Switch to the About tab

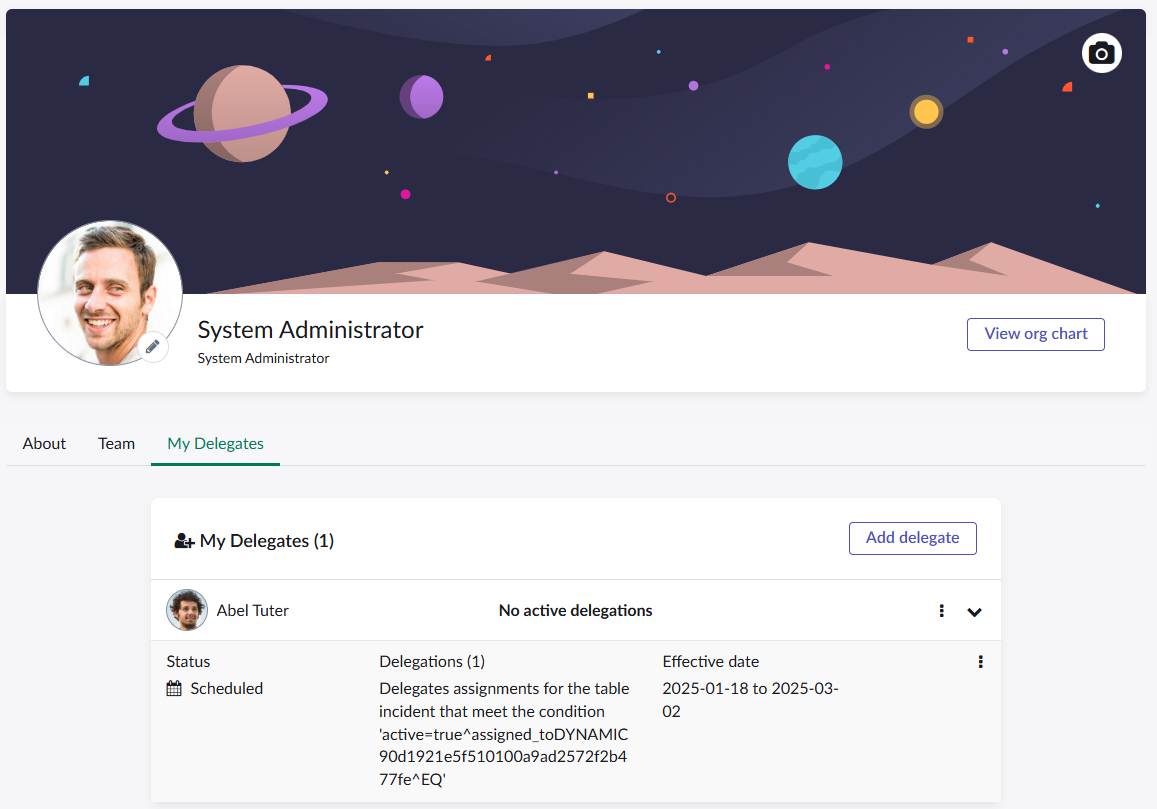click(x=44, y=443)
